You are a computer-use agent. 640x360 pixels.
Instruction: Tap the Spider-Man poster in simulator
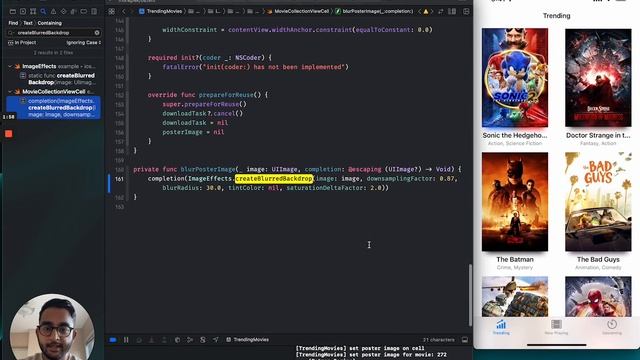[x=598, y=297]
